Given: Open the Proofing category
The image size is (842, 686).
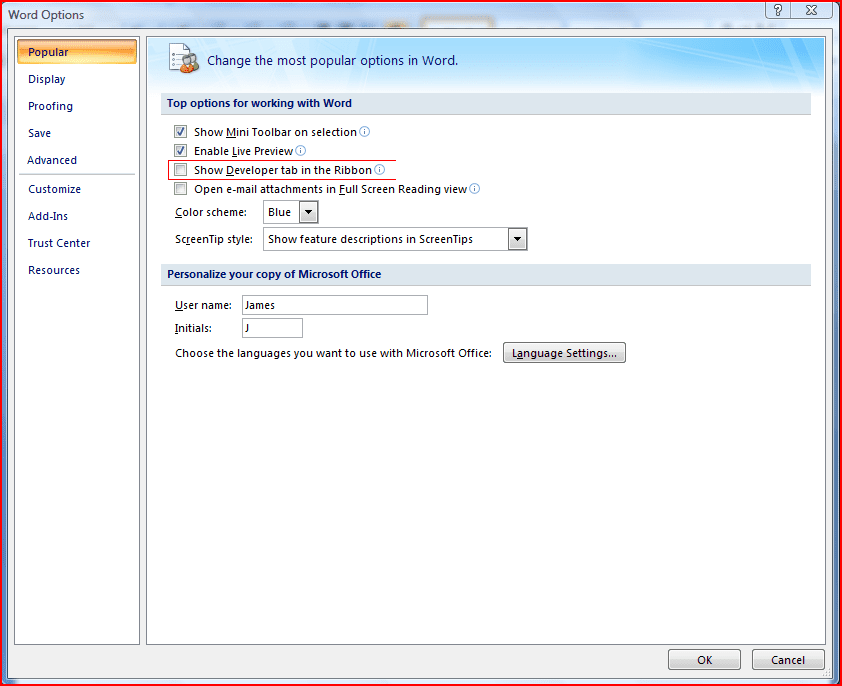Looking at the screenshot, I should pyautogui.click(x=50, y=106).
